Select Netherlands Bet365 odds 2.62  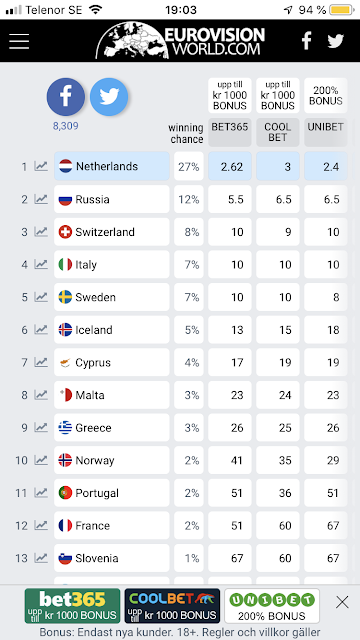click(230, 166)
